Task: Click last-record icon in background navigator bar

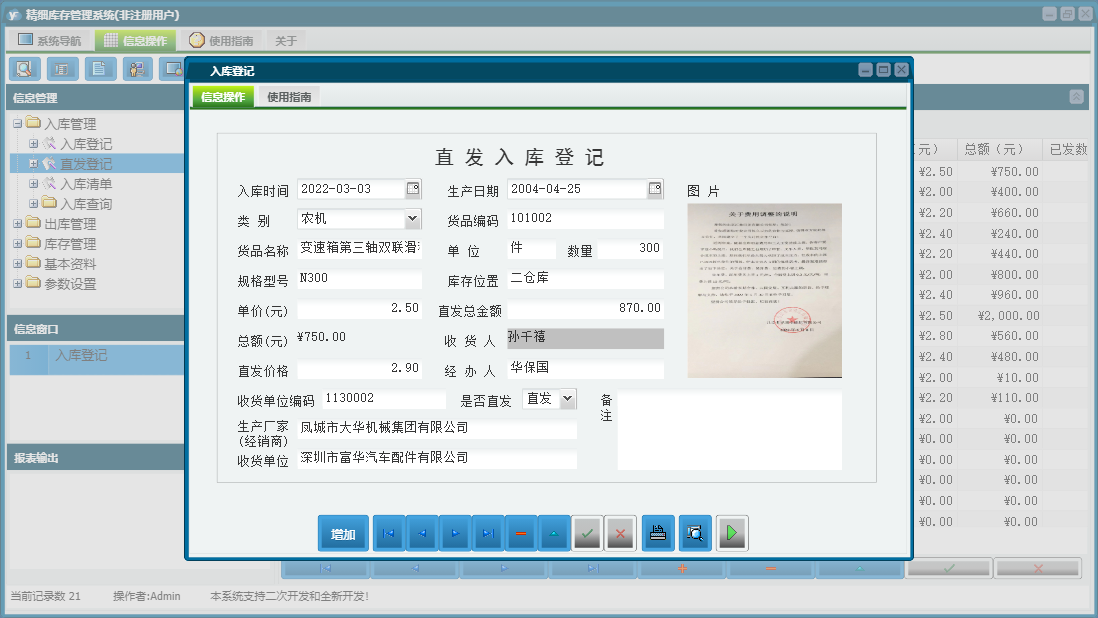Action: coord(593,569)
